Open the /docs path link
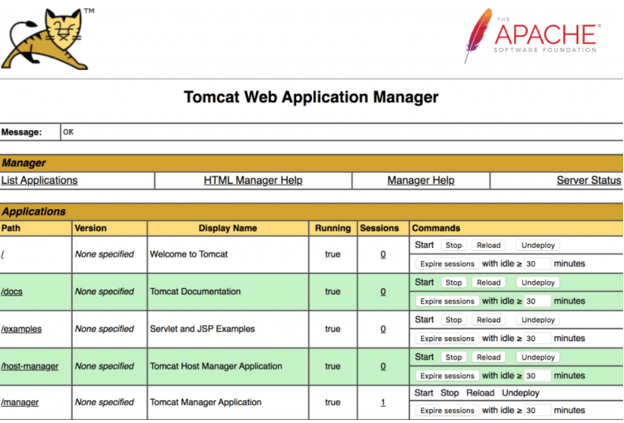This screenshot has height=423, width=624. [12, 292]
